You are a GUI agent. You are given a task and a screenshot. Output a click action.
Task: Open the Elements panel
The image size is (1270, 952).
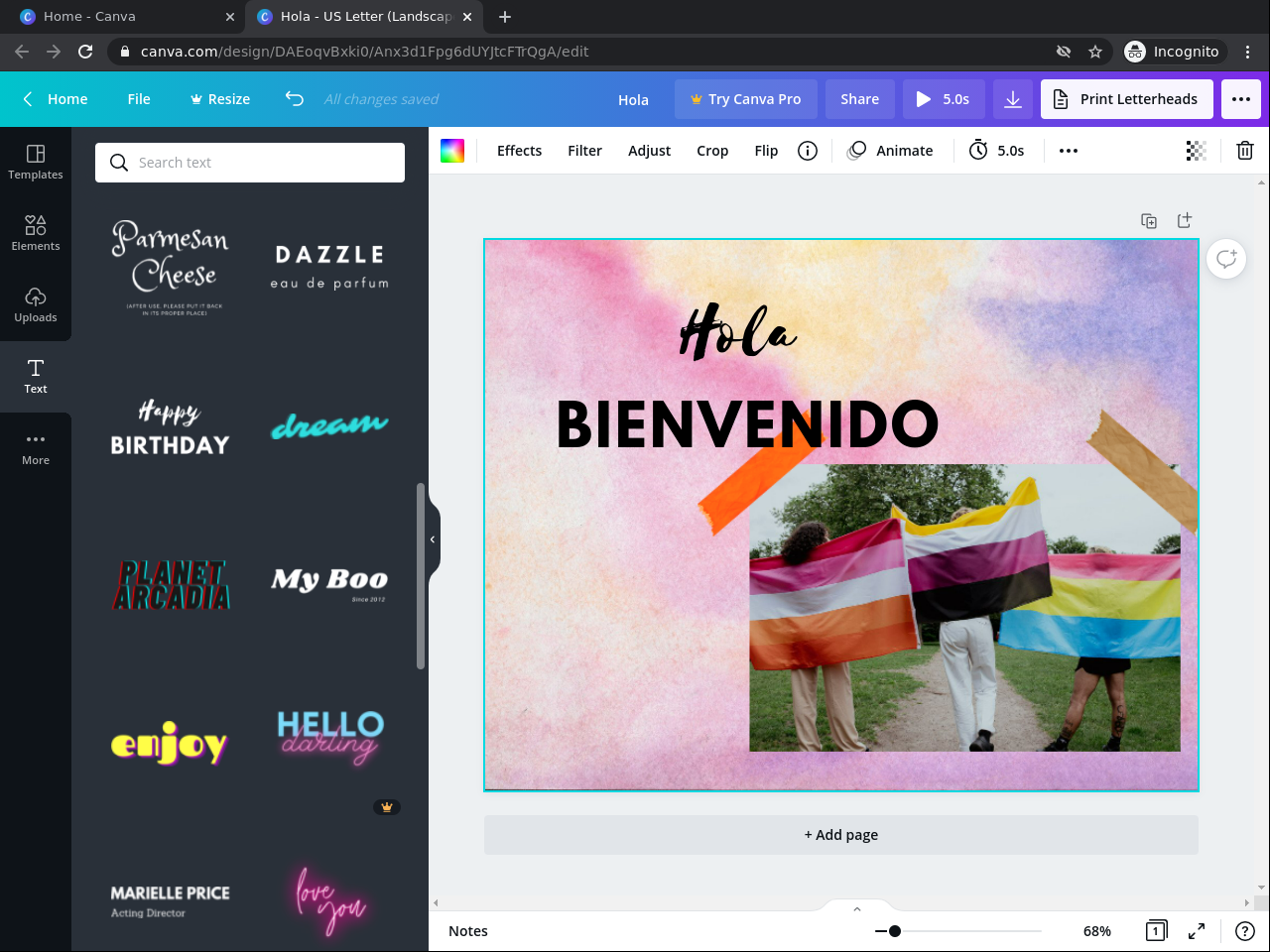(x=36, y=234)
